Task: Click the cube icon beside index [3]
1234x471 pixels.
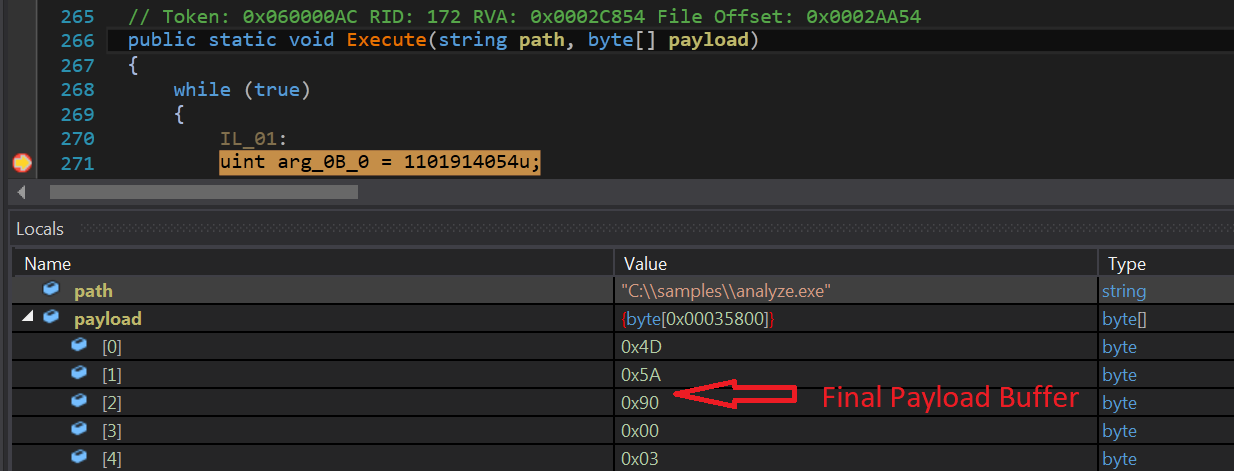Action: coord(79,430)
